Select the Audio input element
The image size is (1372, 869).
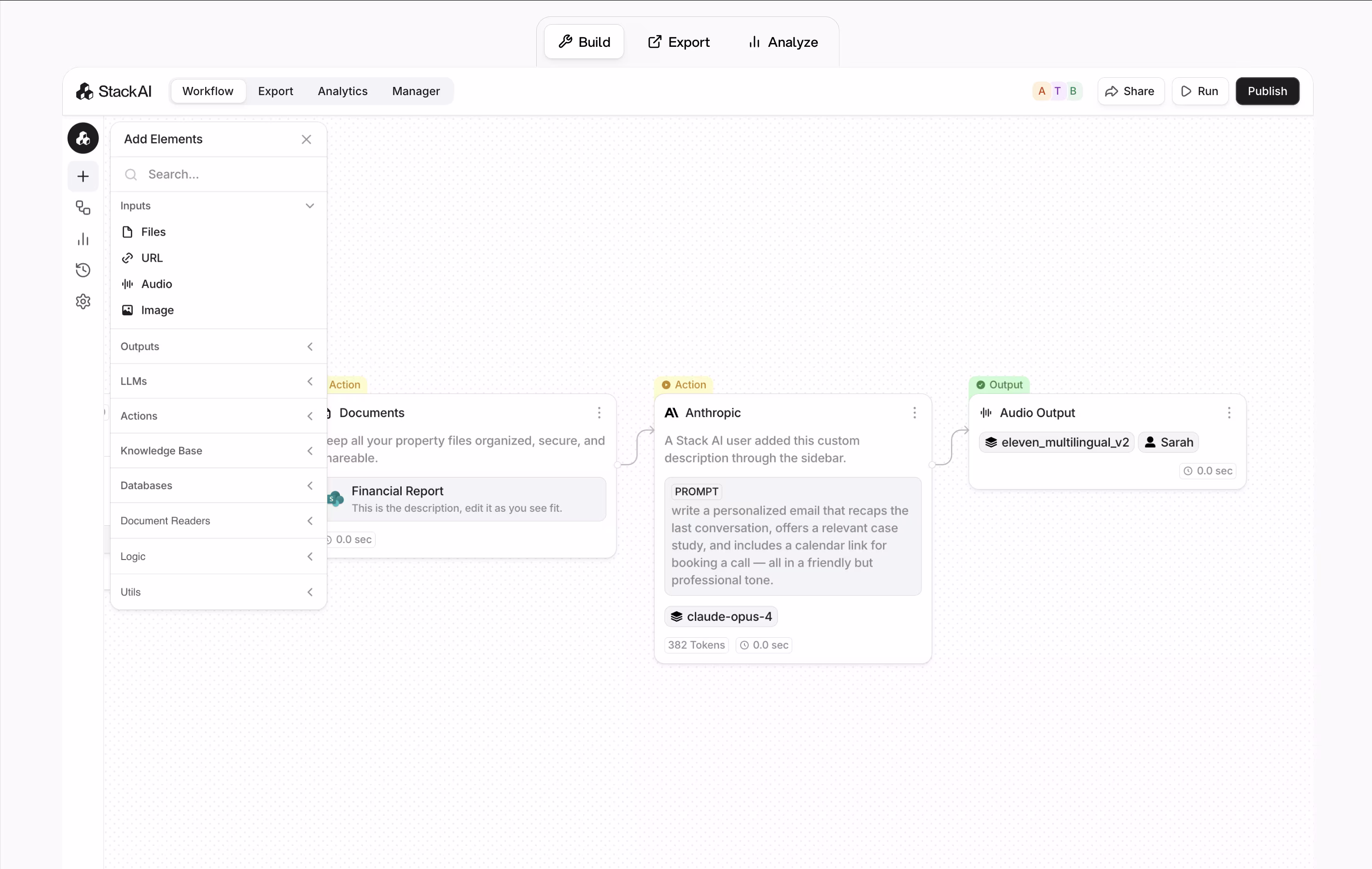pos(156,284)
